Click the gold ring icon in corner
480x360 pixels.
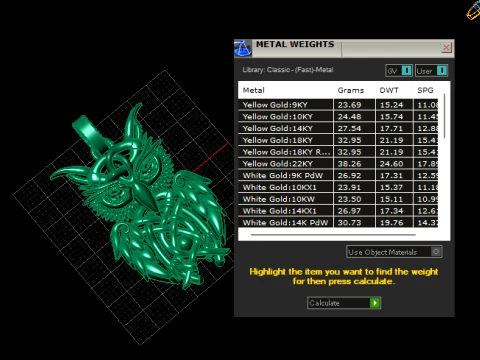tap(473, 11)
